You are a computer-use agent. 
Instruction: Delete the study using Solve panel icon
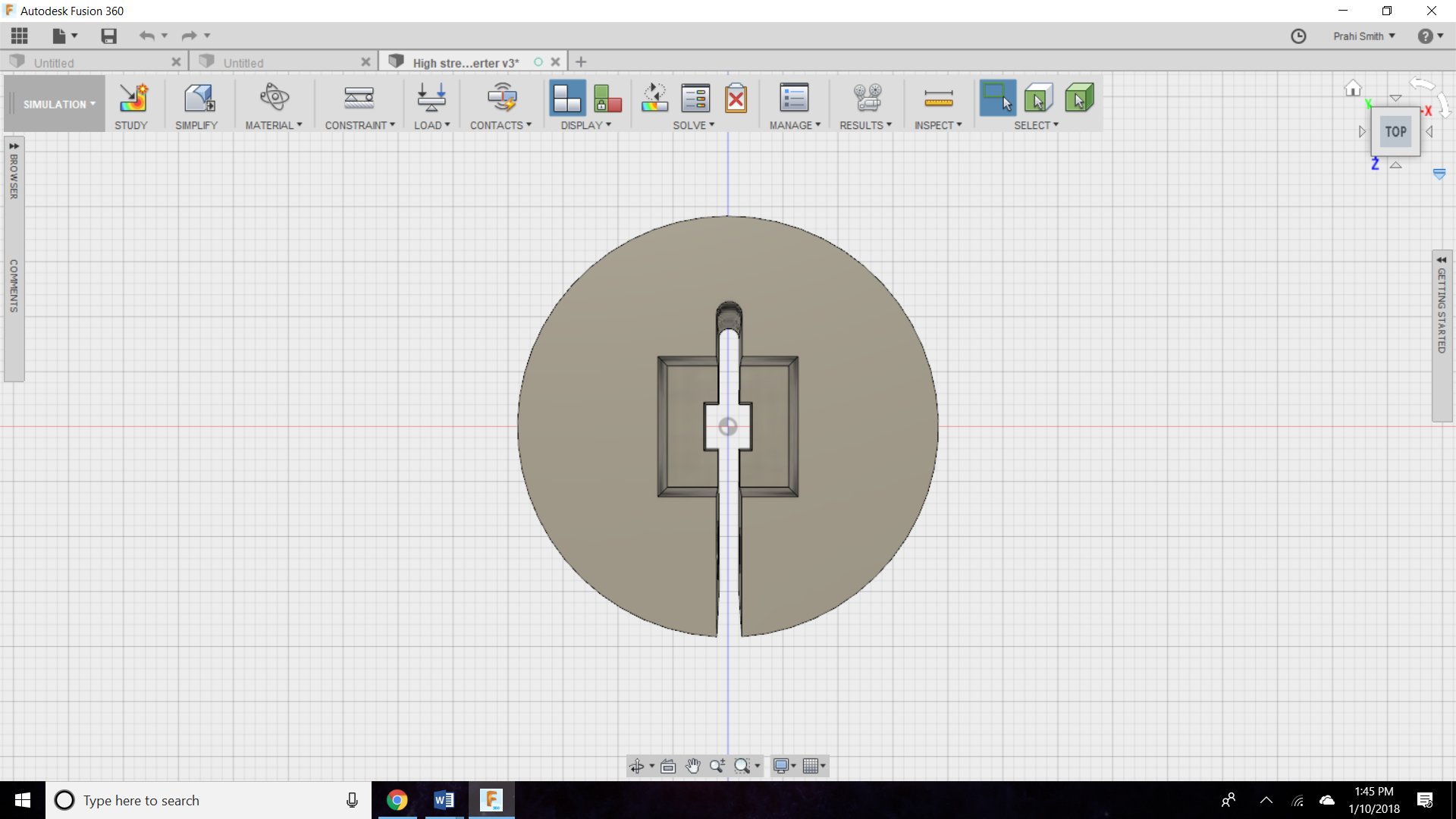[736, 99]
